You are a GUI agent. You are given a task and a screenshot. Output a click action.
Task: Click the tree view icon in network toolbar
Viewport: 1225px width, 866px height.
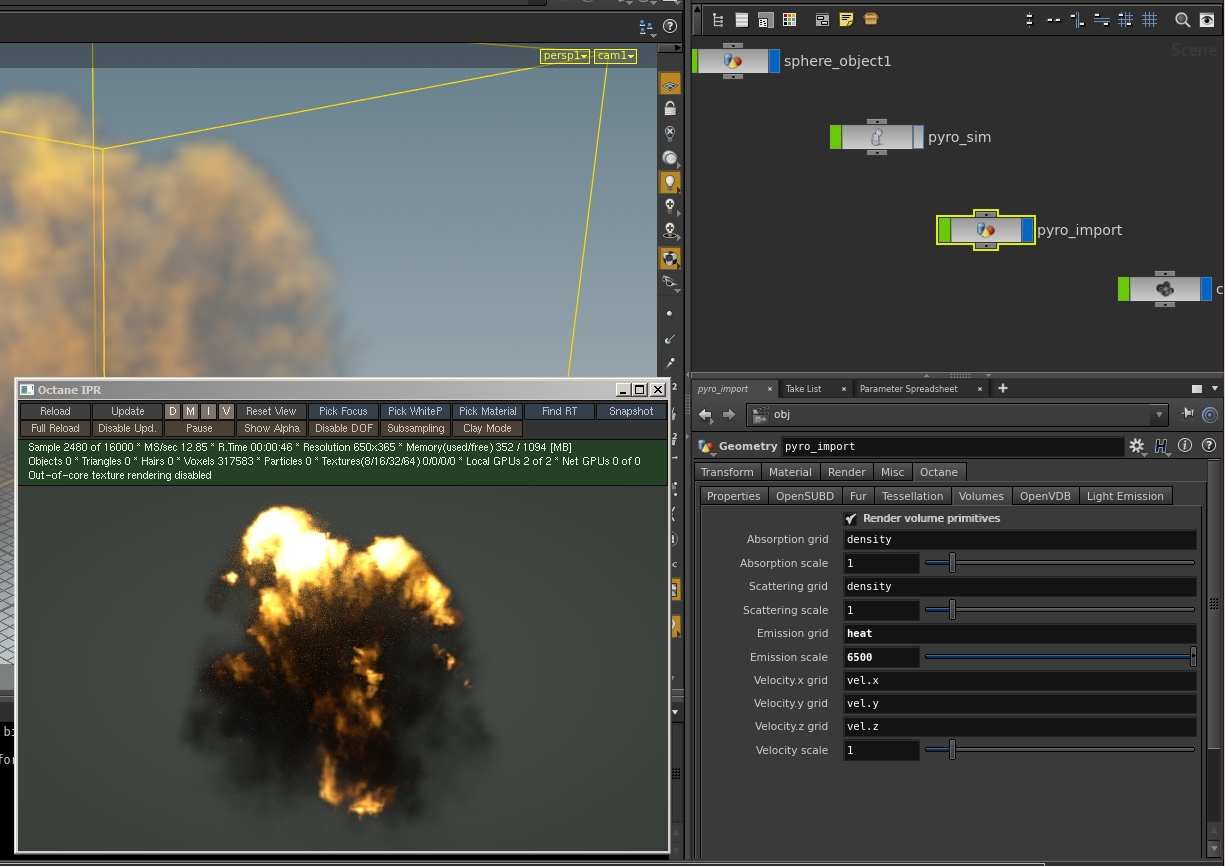[717, 20]
